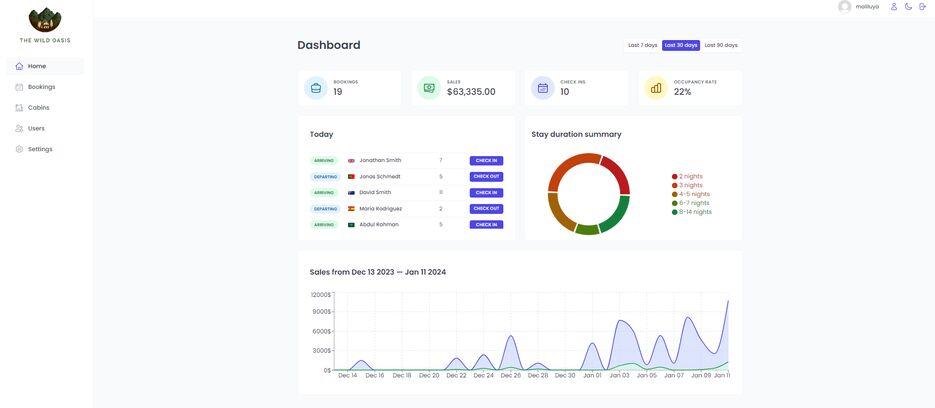Check out Jonas Schmedt
Screen dimensions: 935x408
pyautogui.click(x=486, y=176)
